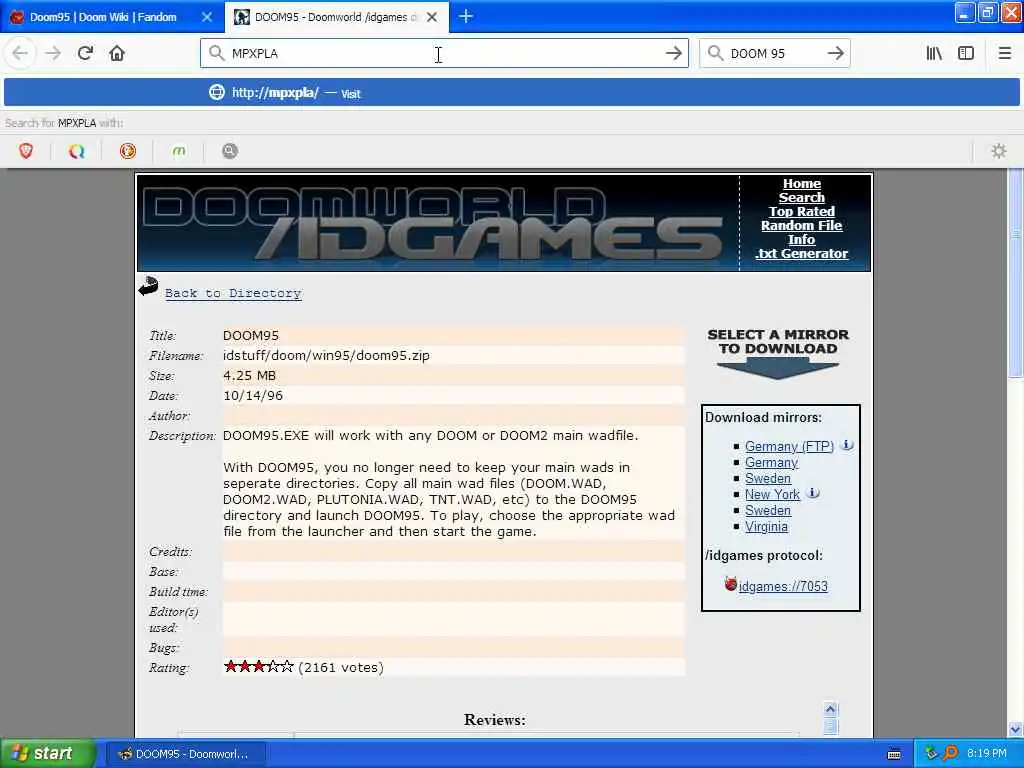Download from the New York mirror
Image resolution: width=1024 pixels, height=768 pixels.
[773, 494]
